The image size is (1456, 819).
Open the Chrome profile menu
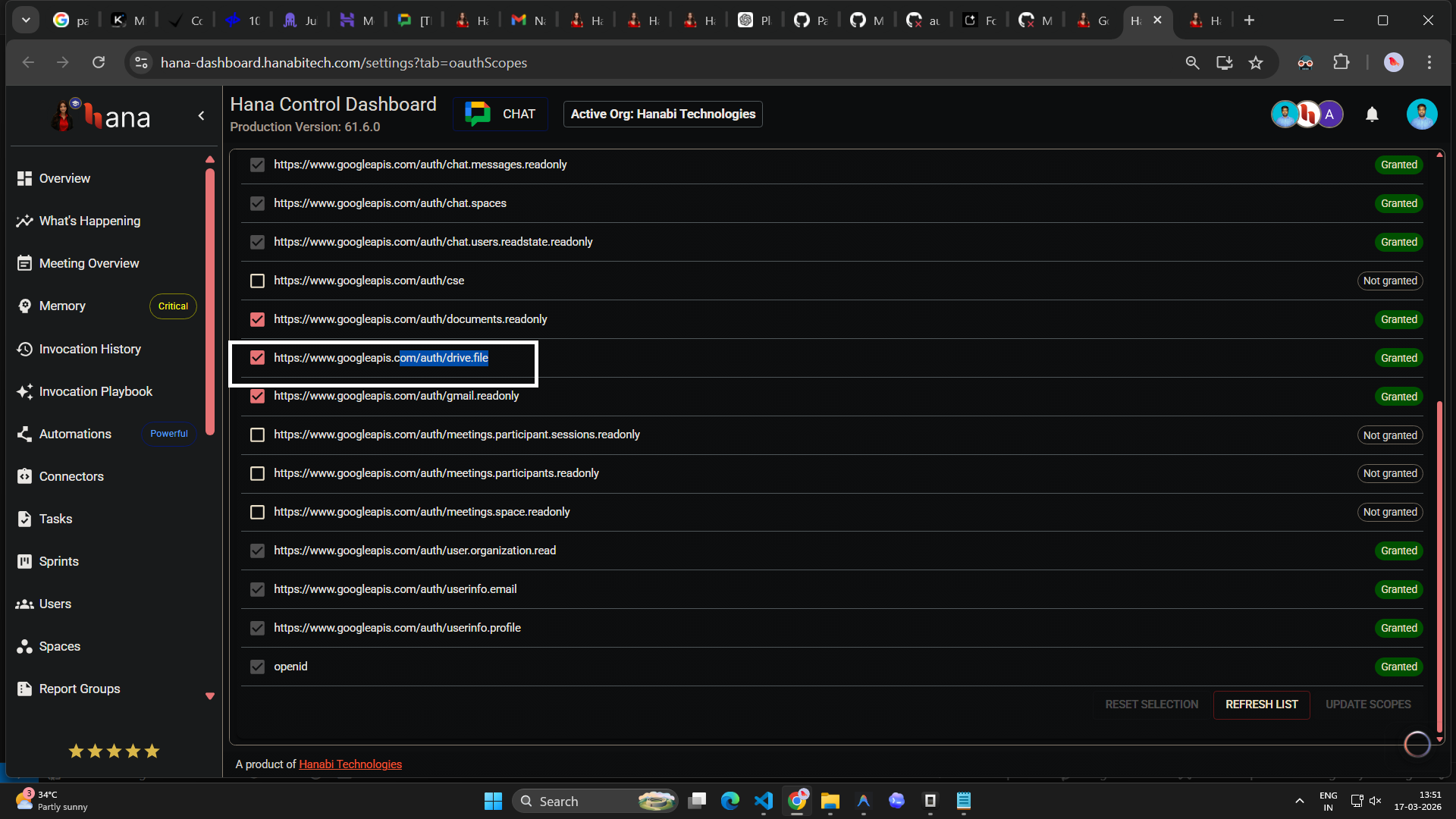pyautogui.click(x=1394, y=62)
